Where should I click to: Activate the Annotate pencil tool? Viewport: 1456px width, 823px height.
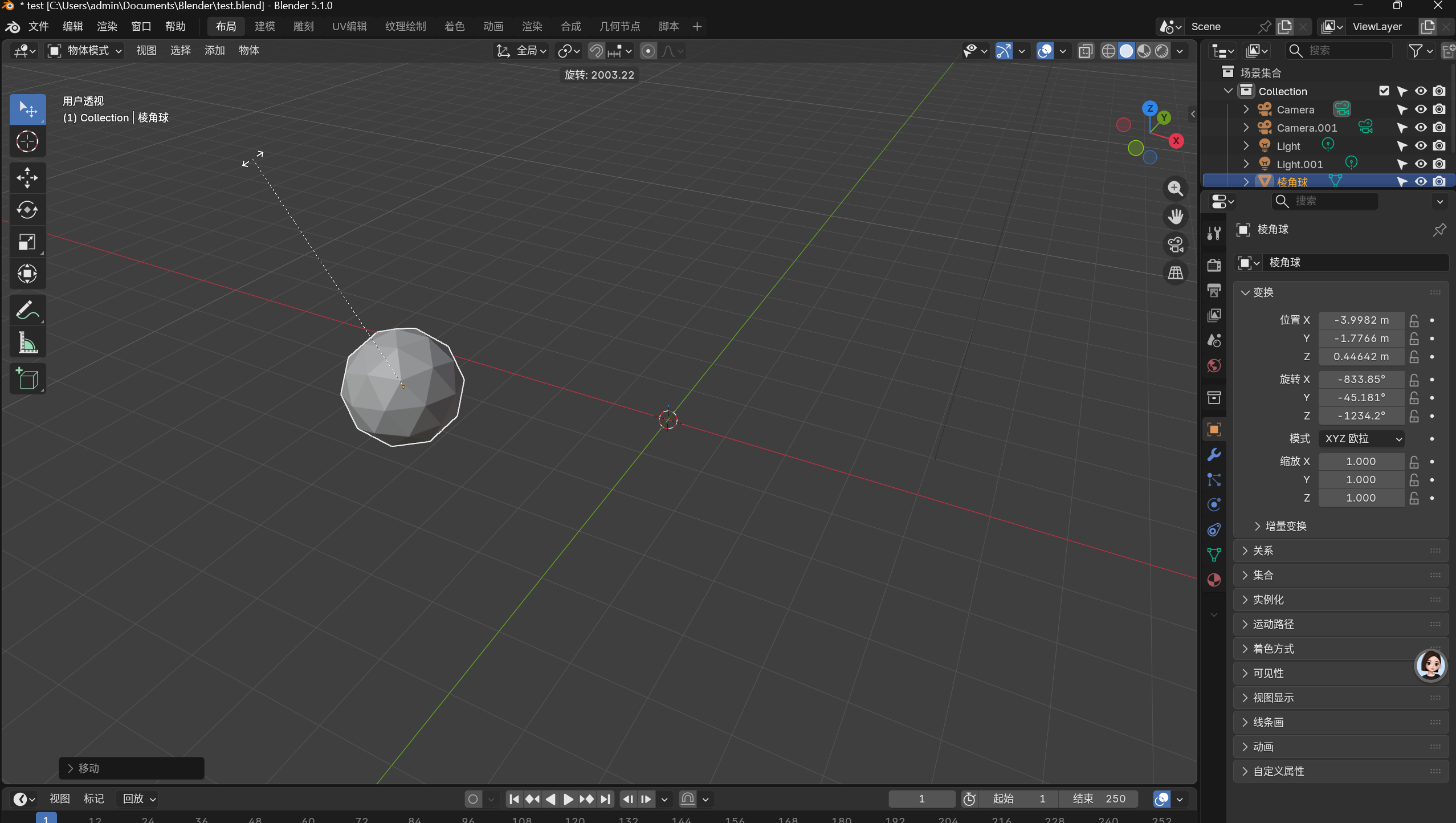(27, 311)
